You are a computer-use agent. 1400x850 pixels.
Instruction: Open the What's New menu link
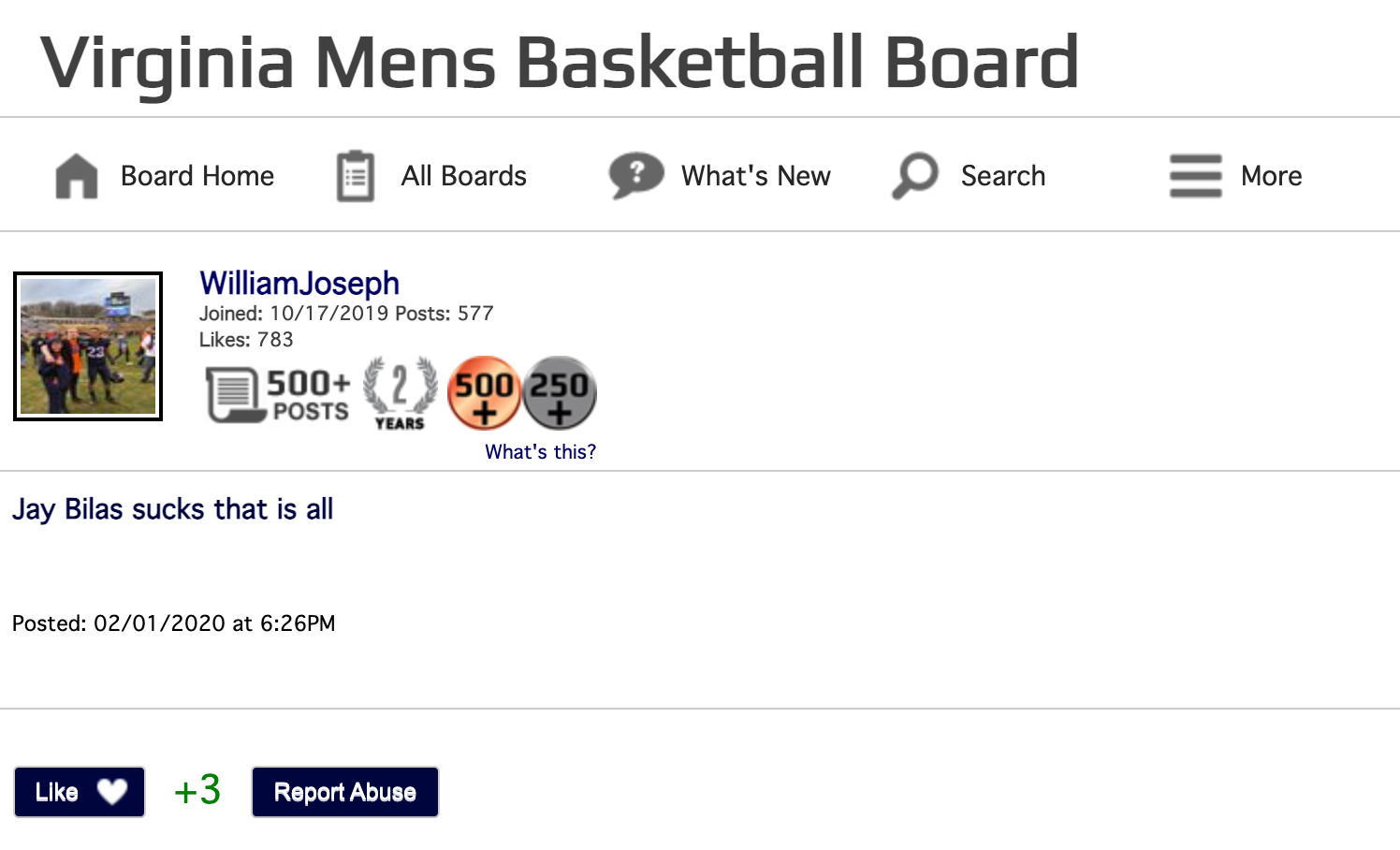pyautogui.click(x=756, y=176)
